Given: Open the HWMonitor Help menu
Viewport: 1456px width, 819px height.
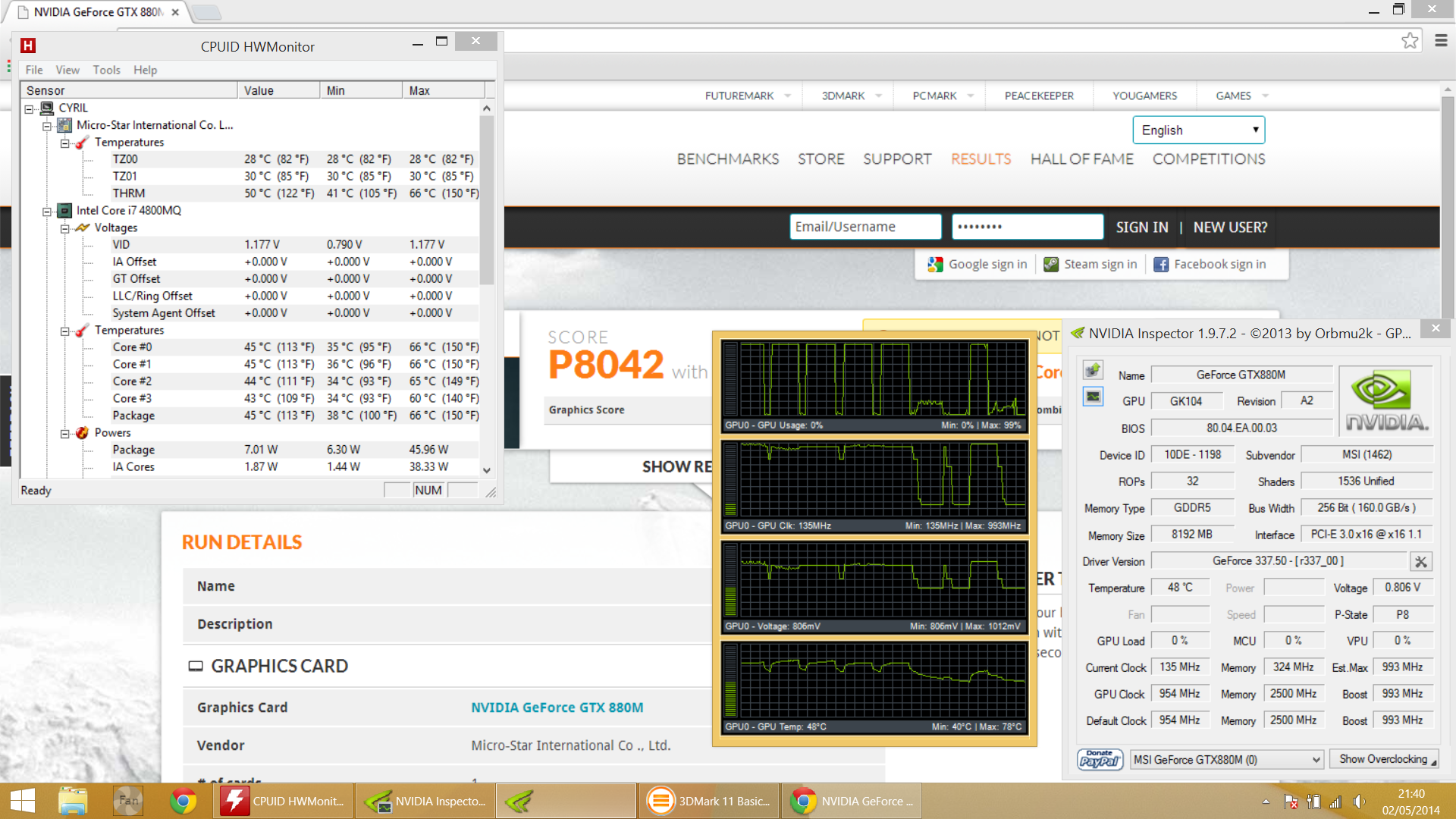Looking at the screenshot, I should click(x=146, y=70).
